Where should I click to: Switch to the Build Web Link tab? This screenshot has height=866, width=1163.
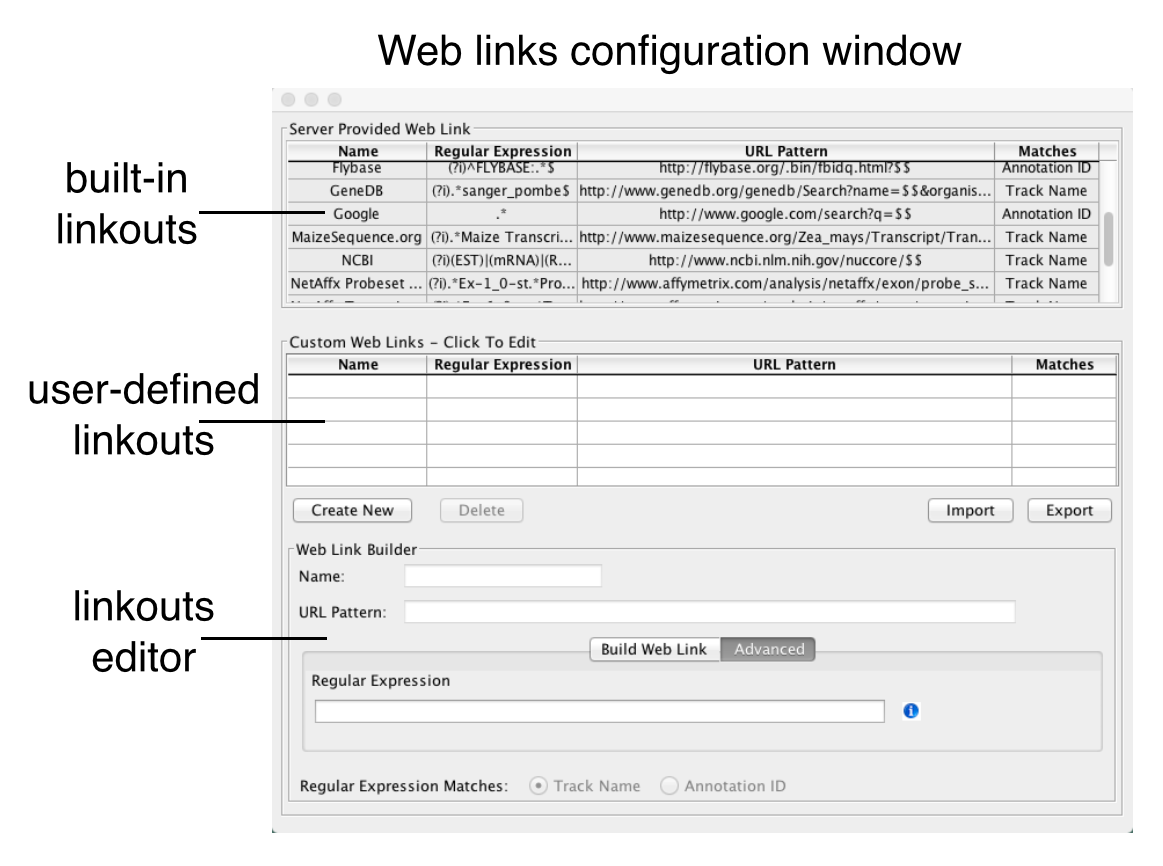pyautogui.click(x=654, y=650)
